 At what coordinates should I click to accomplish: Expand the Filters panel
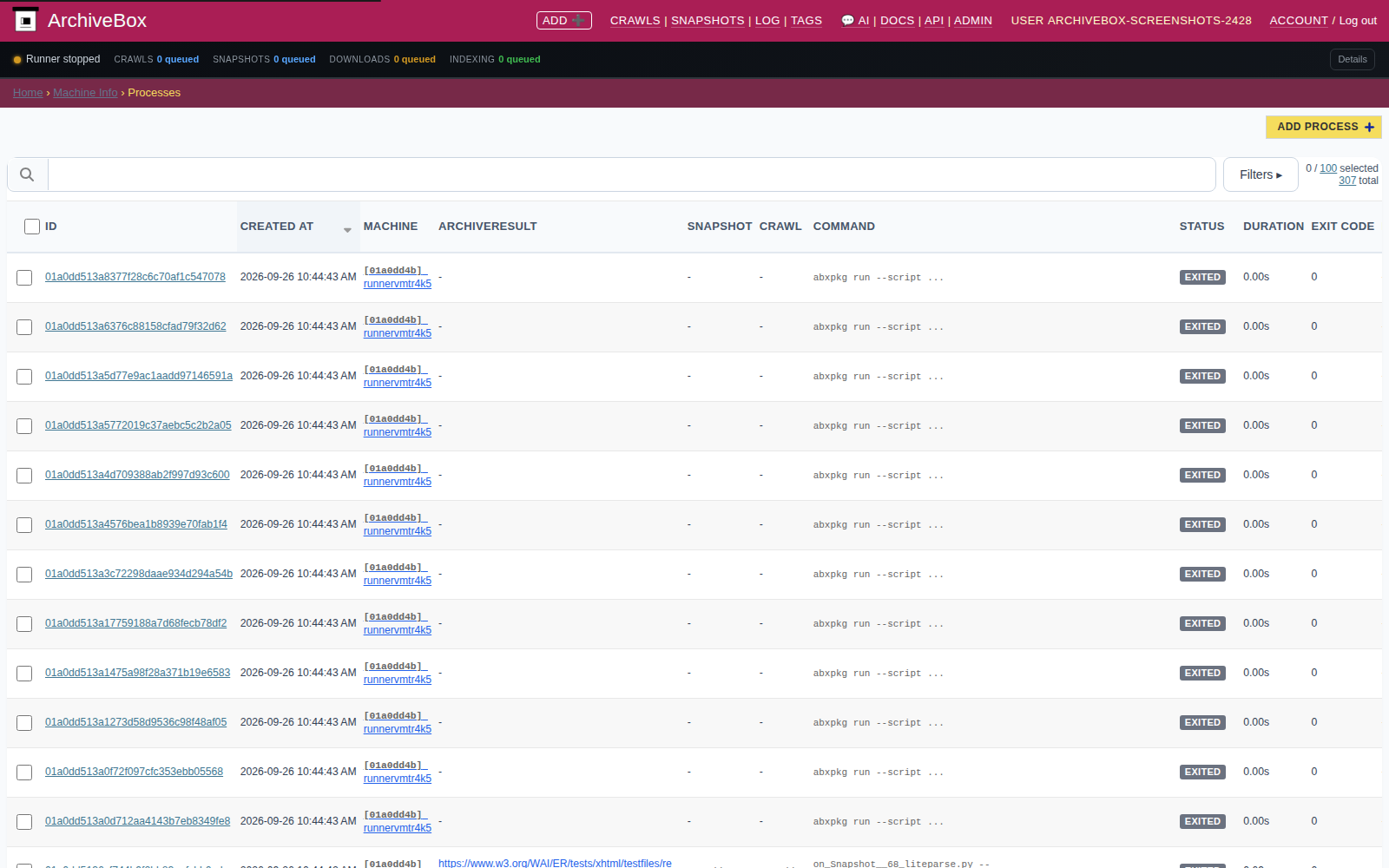coord(1261,174)
